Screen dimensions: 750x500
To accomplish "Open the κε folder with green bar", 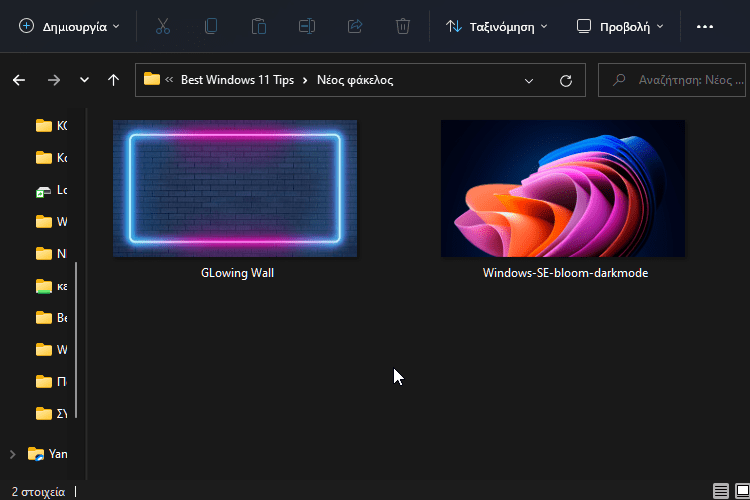I will 51,286.
